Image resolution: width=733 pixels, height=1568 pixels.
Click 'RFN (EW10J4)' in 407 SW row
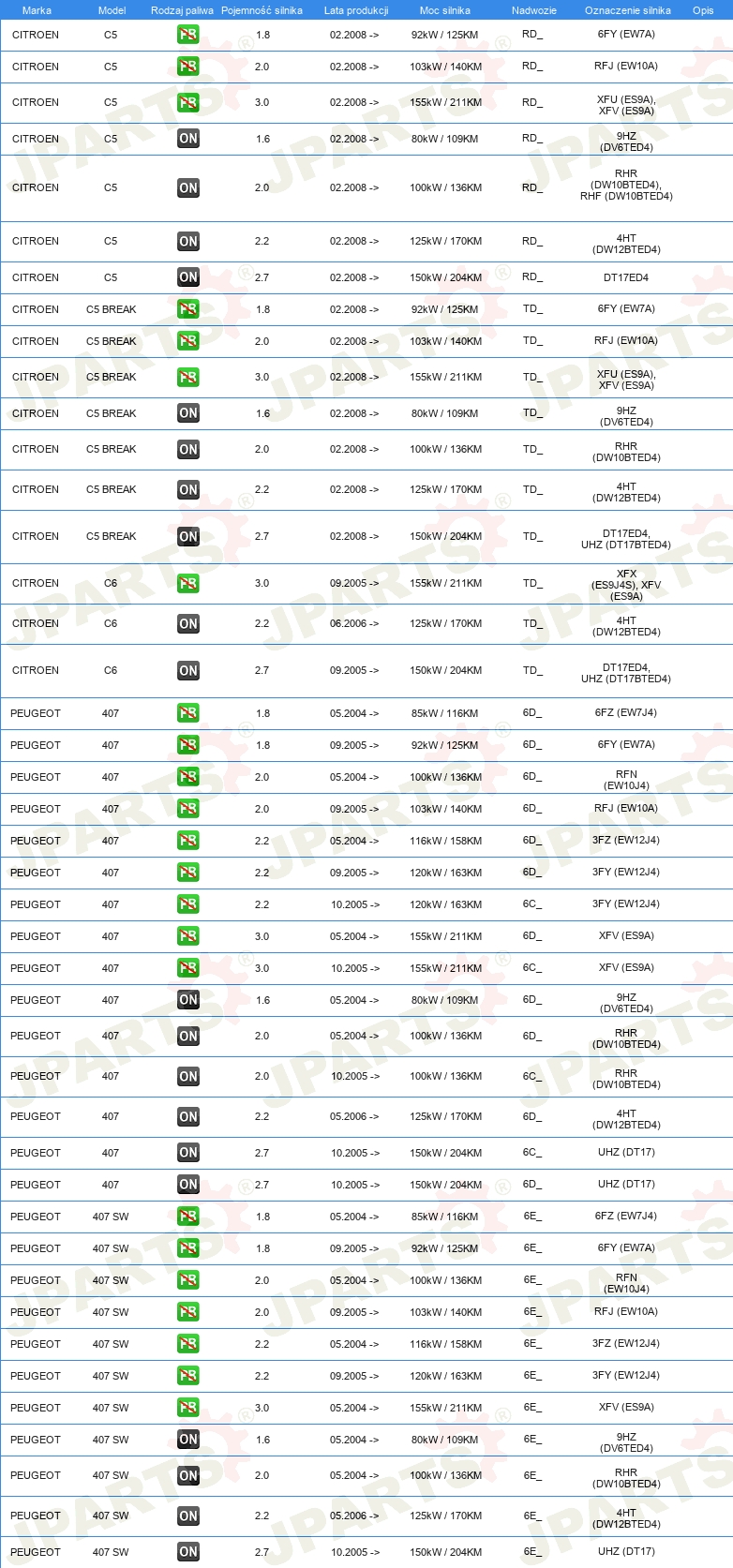coord(626,1283)
